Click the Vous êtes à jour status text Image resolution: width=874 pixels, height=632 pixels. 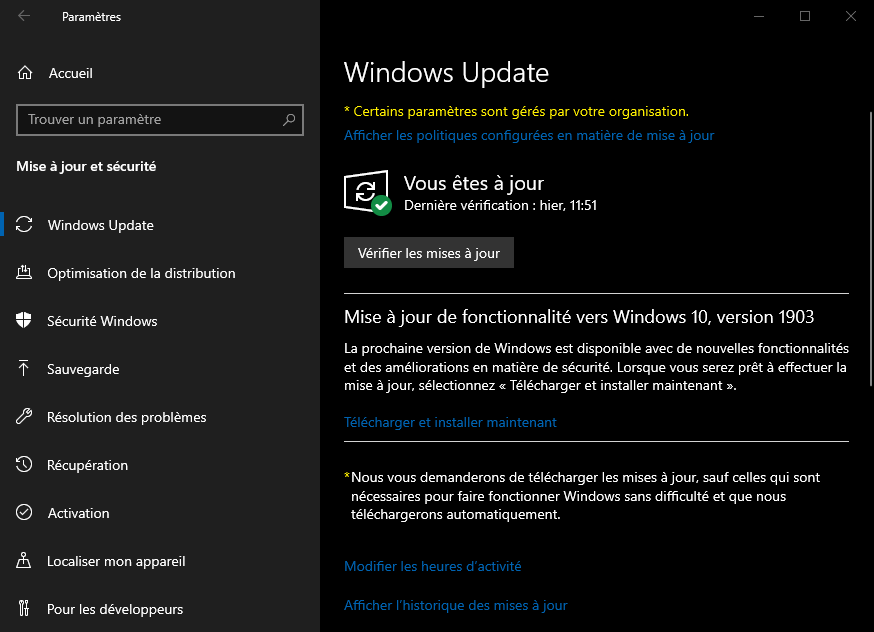coord(474,183)
